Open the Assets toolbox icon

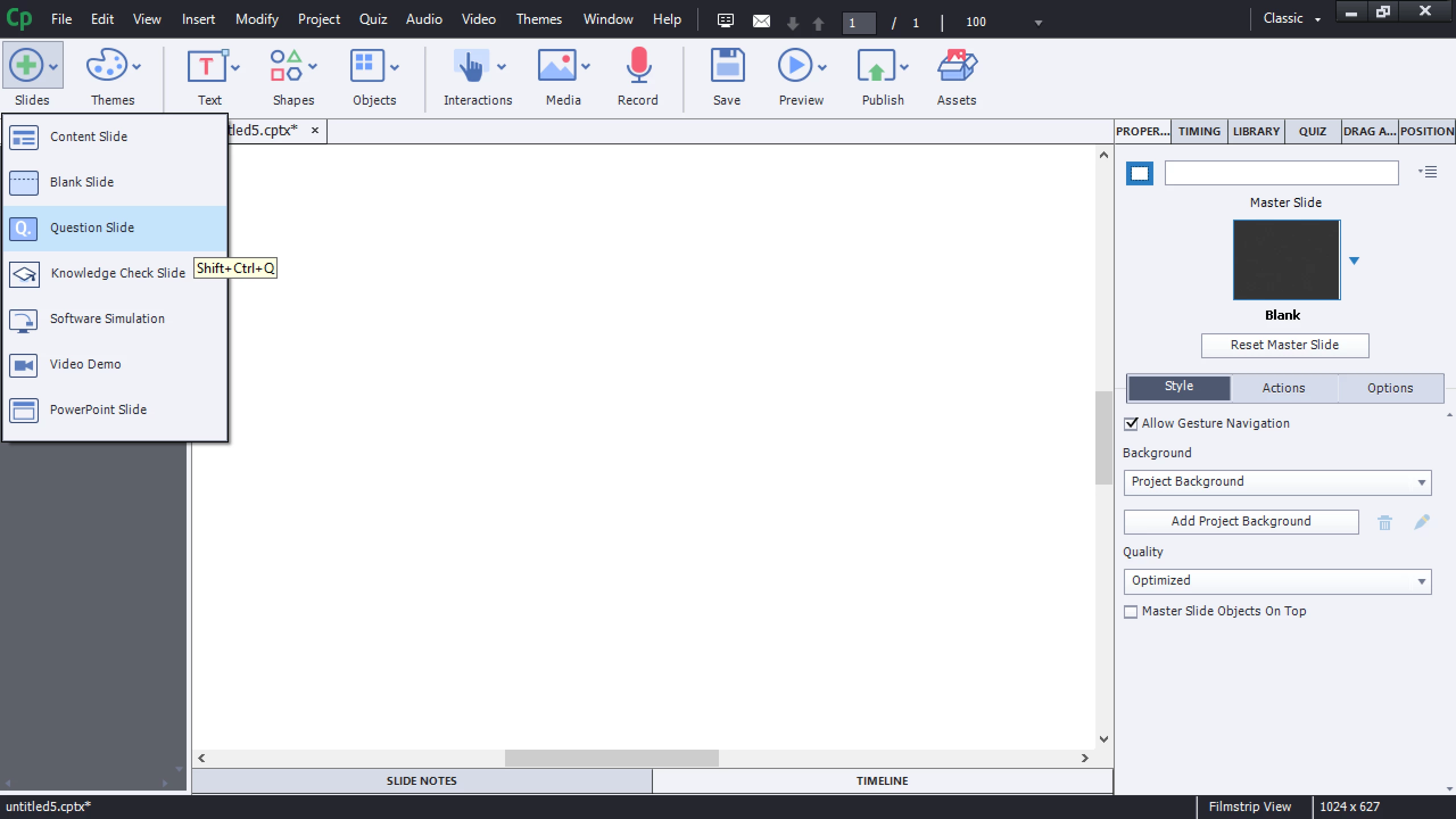[957, 66]
